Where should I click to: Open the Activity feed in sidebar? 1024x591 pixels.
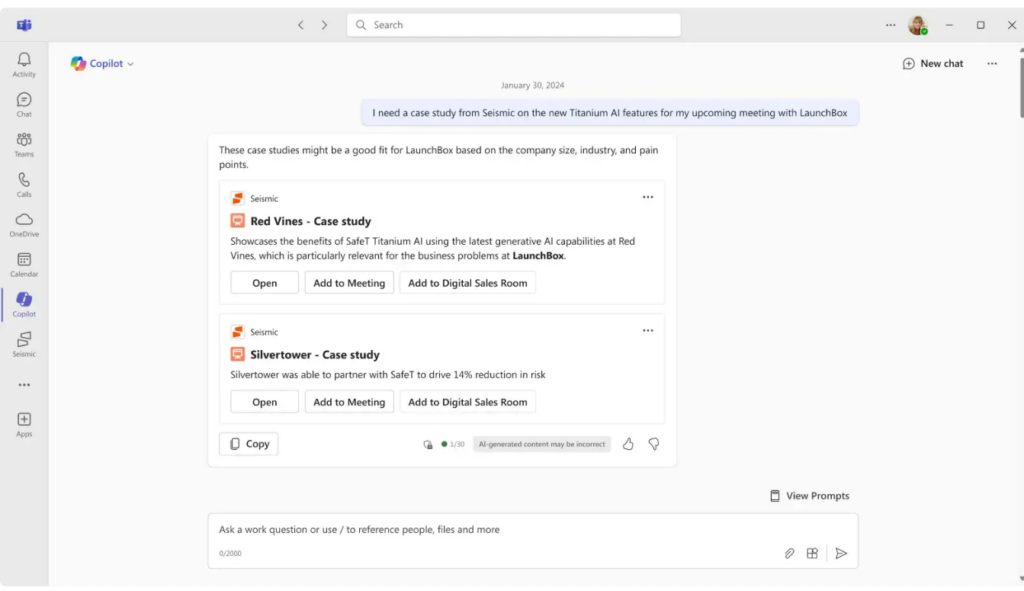(24, 65)
